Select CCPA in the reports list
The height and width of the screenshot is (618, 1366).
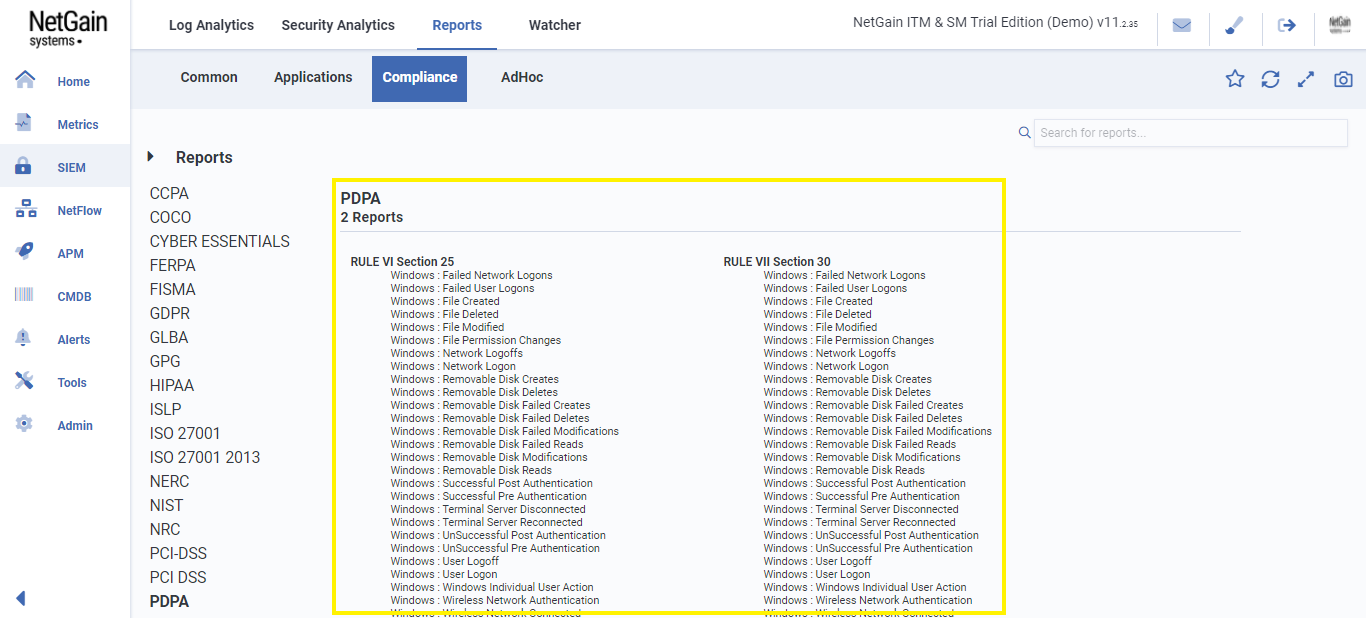pos(169,193)
